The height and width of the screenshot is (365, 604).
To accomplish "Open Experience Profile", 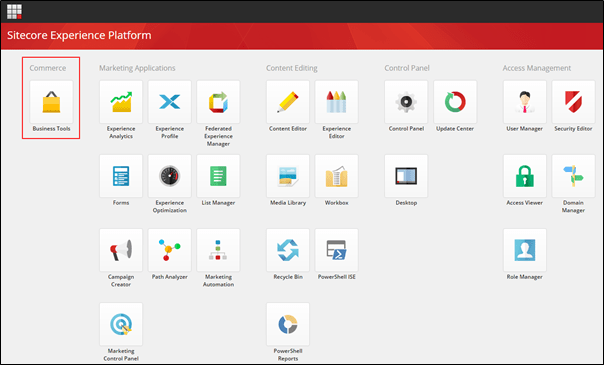I will pos(169,102).
